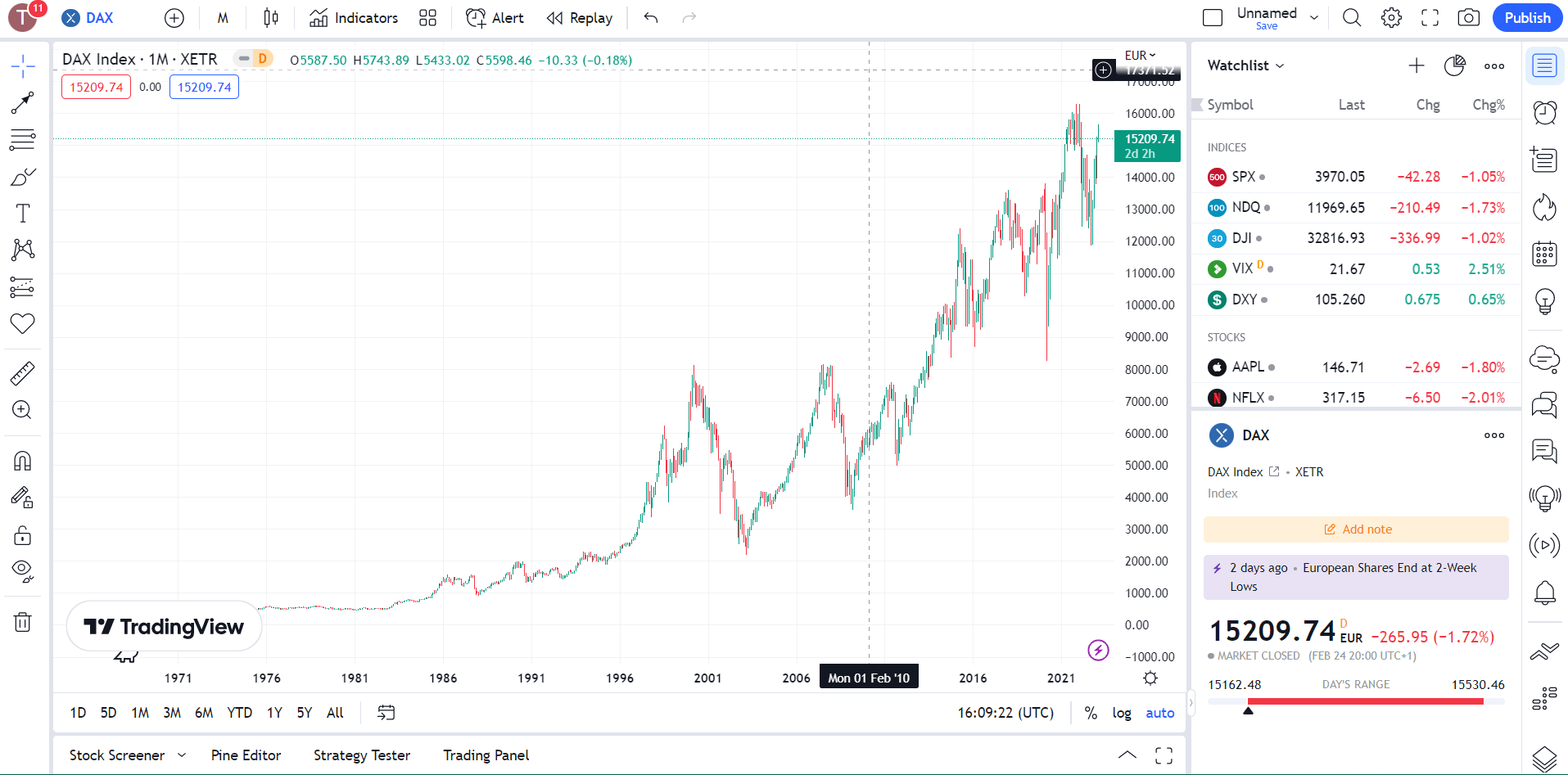Toggle magnet mode for drawings
Viewport: 1568px width, 775px height.
point(23,461)
